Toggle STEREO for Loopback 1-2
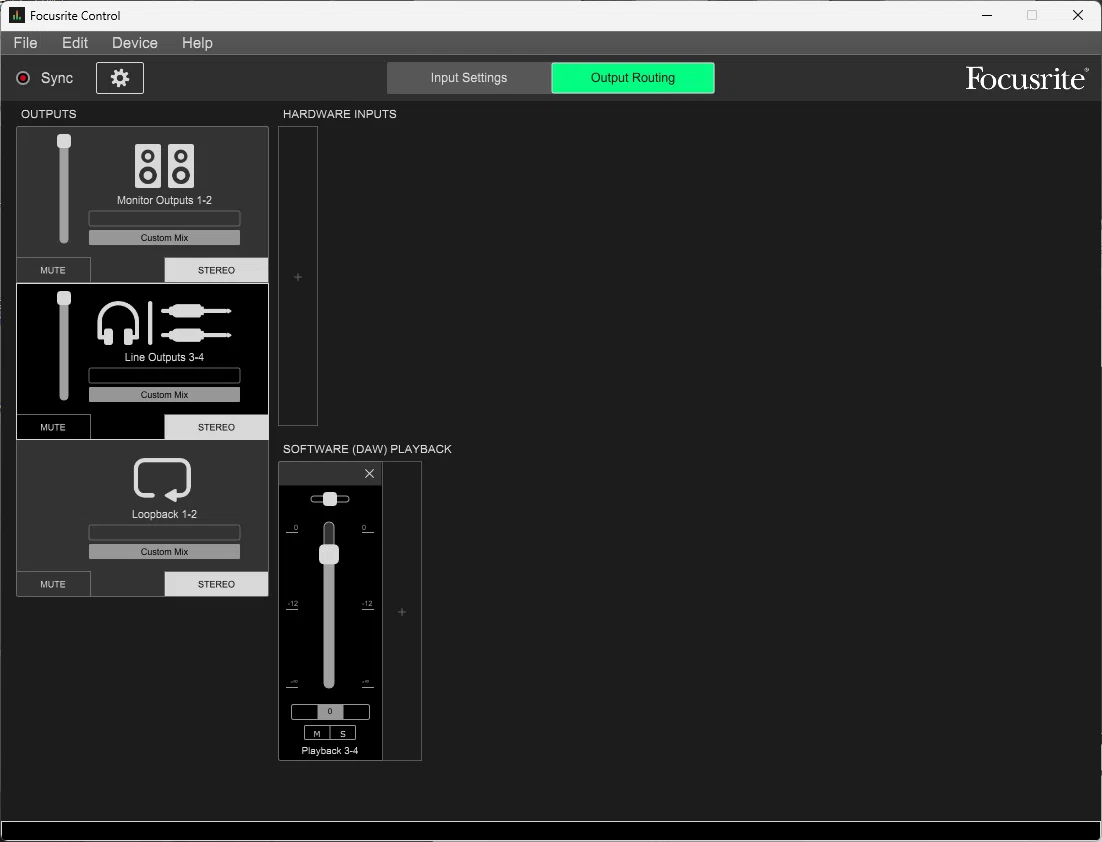The image size is (1102, 842). [216, 584]
